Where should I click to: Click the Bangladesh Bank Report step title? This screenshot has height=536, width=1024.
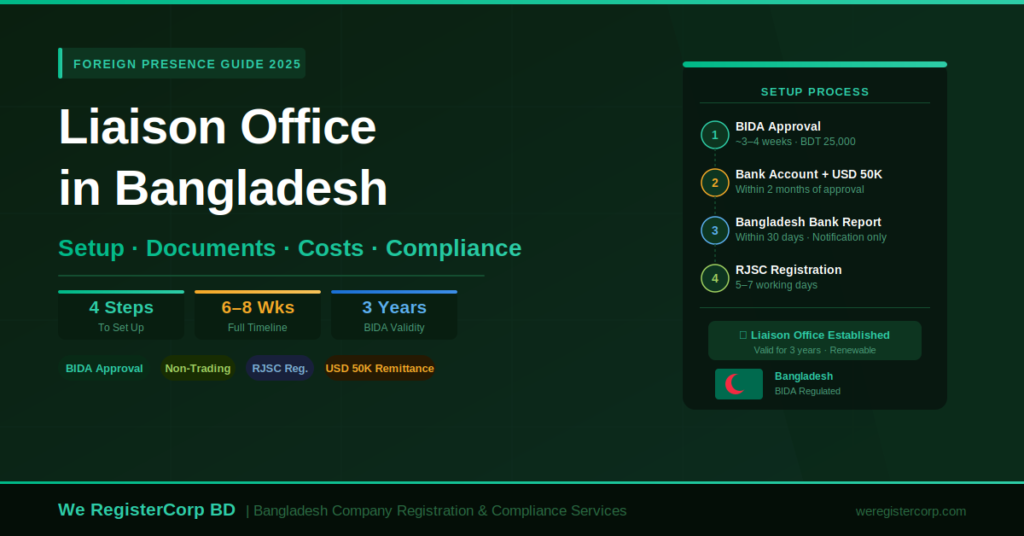808,222
